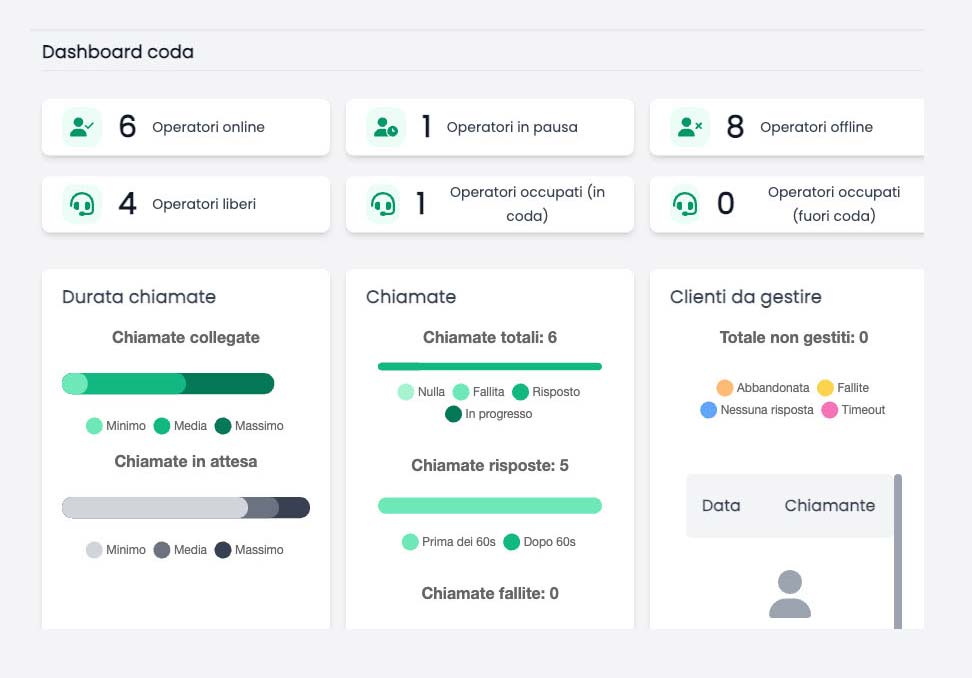This screenshot has width=972, height=678.
Task: Click the Operatori occupati (fuori coda) label
Action: [834, 204]
